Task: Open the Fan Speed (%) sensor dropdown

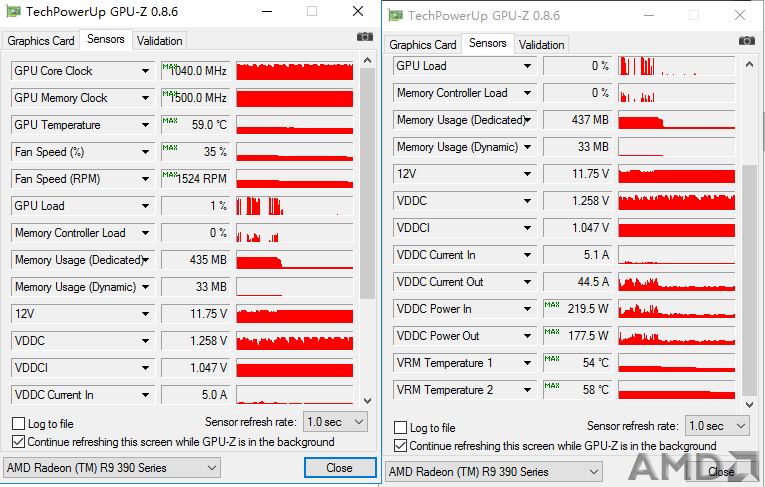Action: (145, 152)
